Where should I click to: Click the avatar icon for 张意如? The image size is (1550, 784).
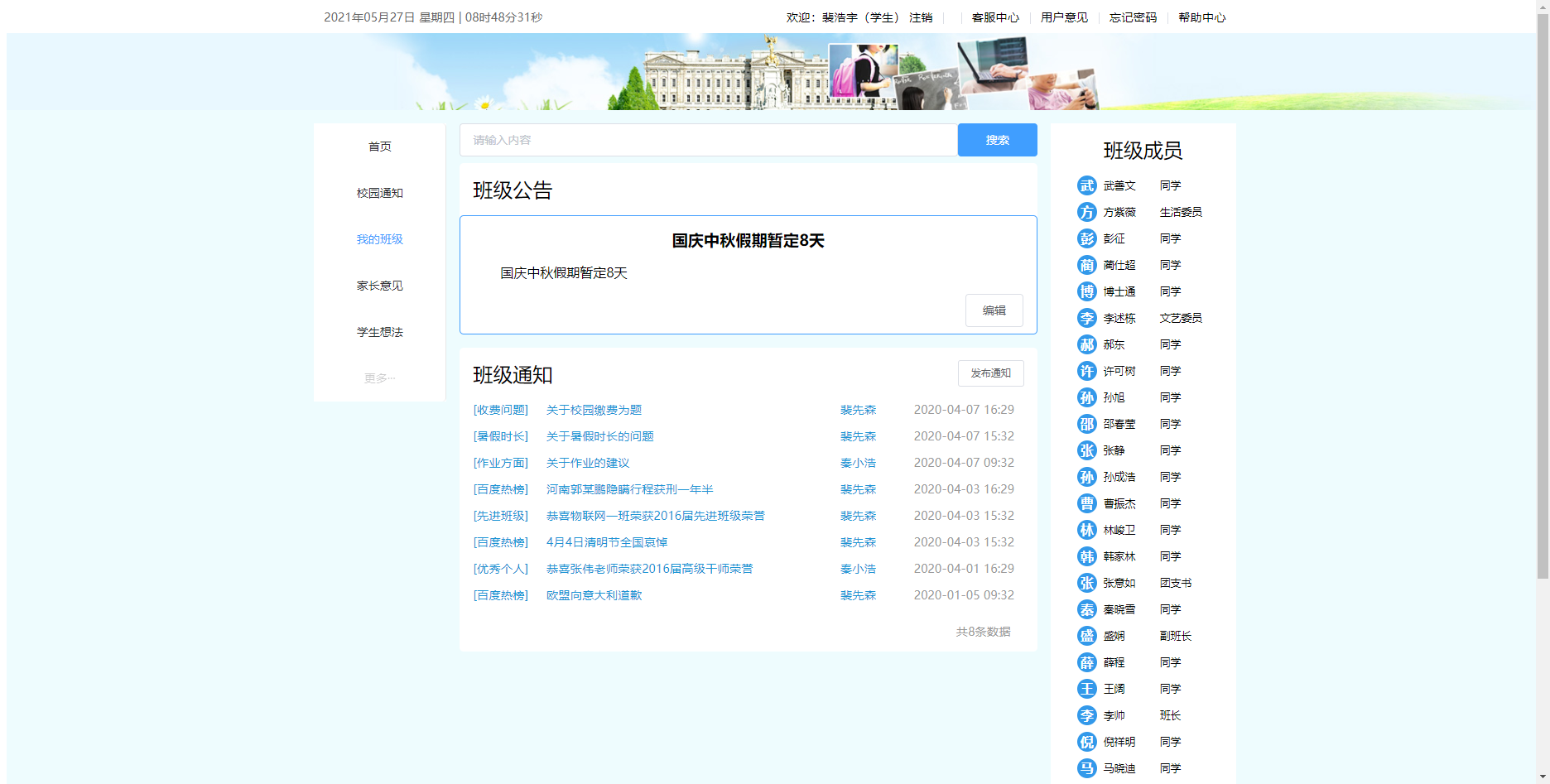click(x=1086, y=583)
